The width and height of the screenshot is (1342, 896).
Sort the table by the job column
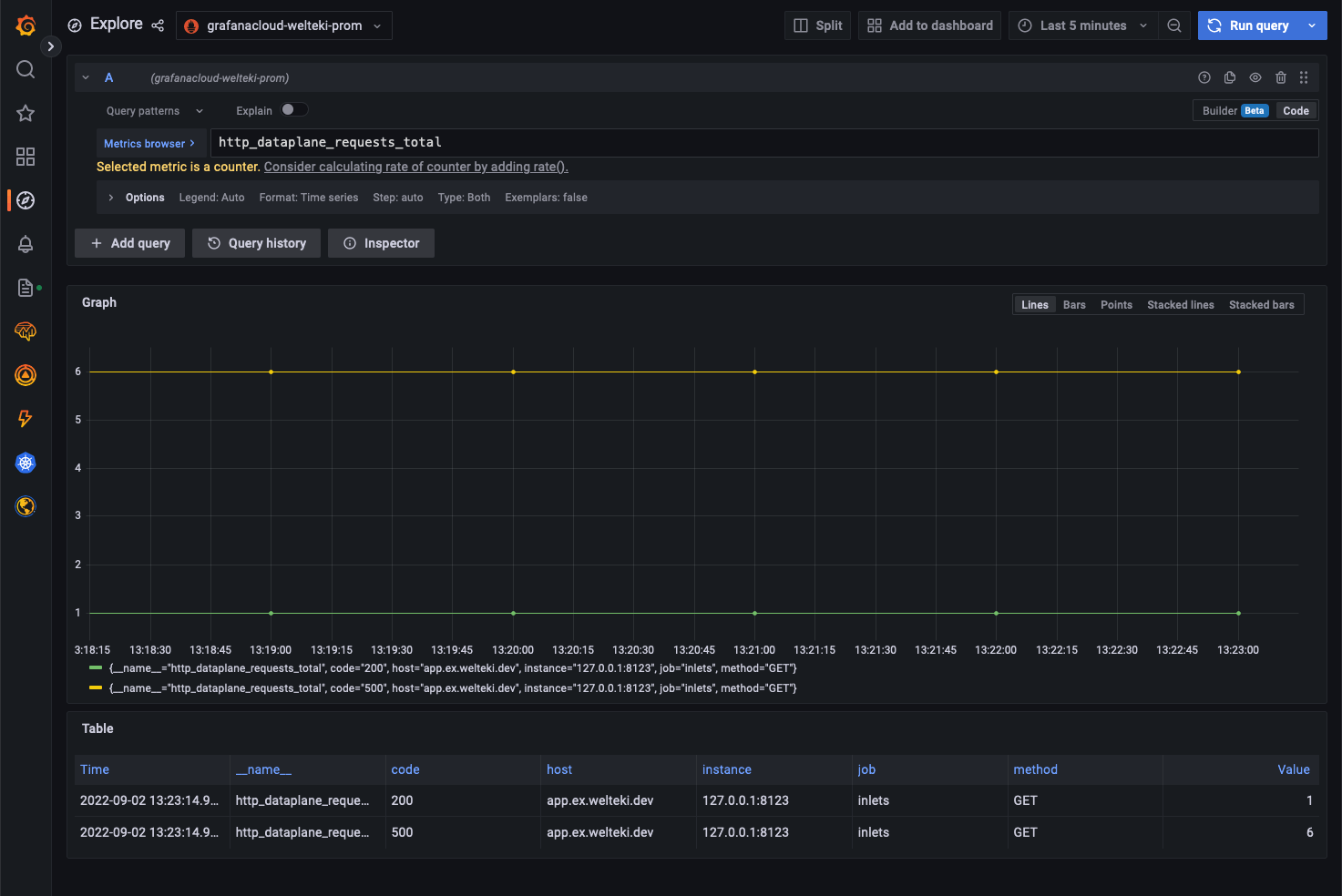point(866,769)
